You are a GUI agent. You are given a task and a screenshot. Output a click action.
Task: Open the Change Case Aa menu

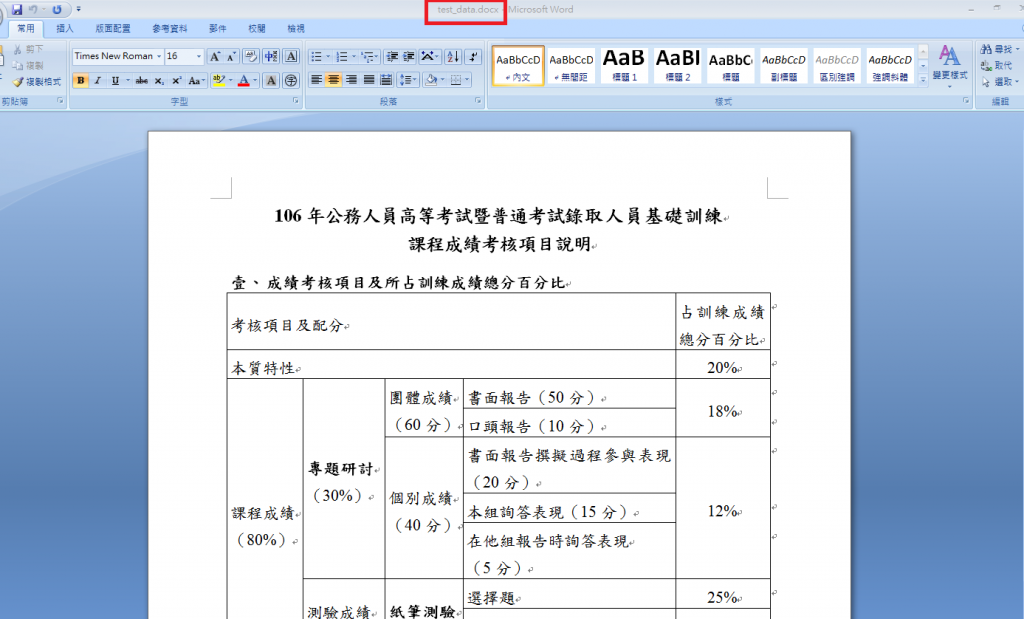(196, 80)
